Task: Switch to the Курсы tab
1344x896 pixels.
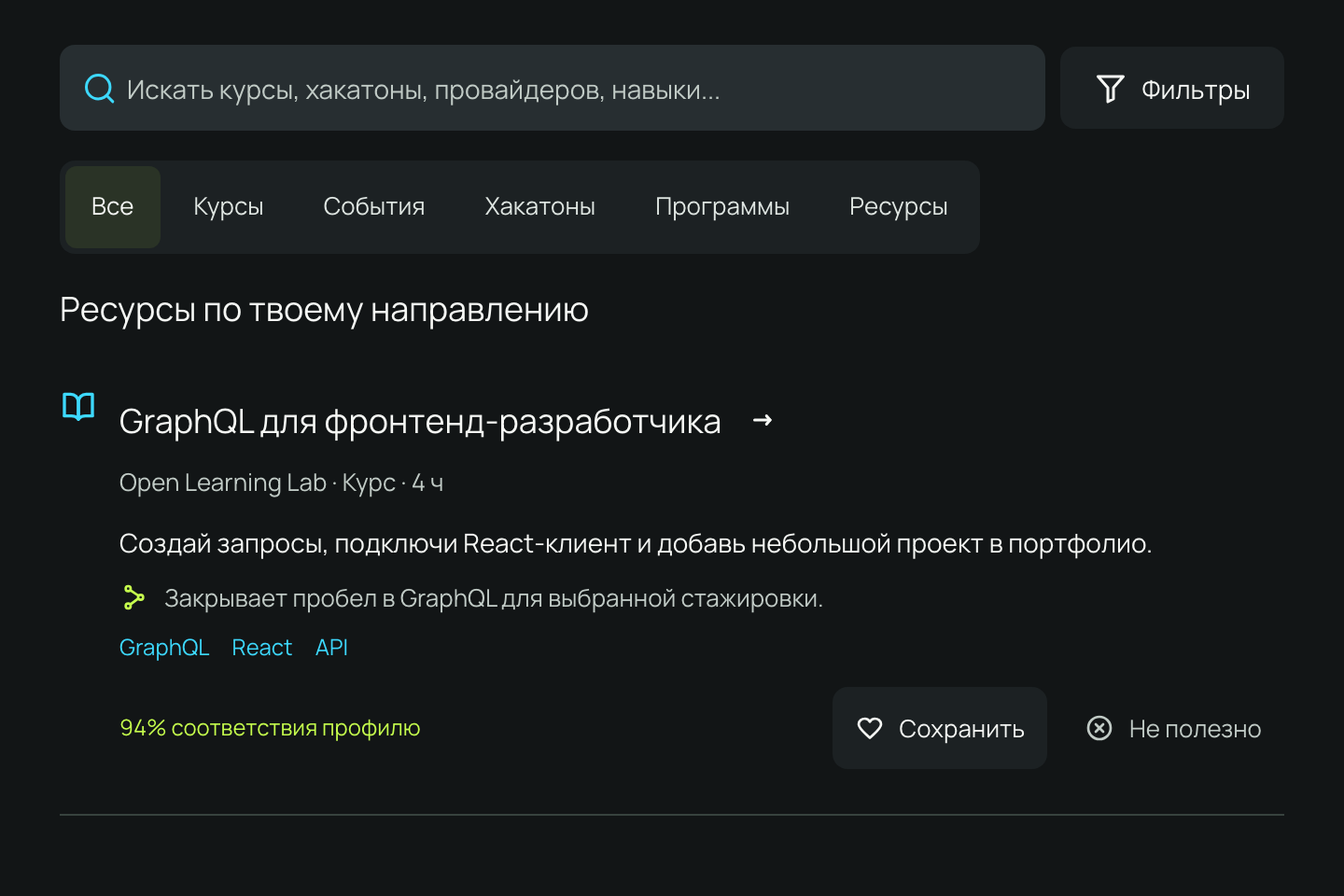Action: pyautogui.click(x=229, y=207)
